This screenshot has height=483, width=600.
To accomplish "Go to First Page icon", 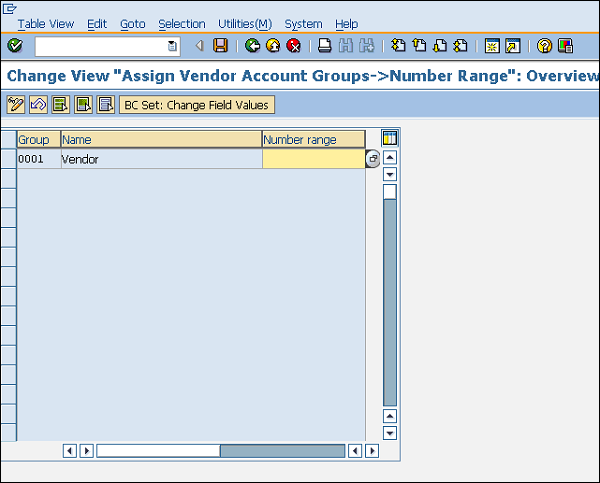I will tap(398, 46).
